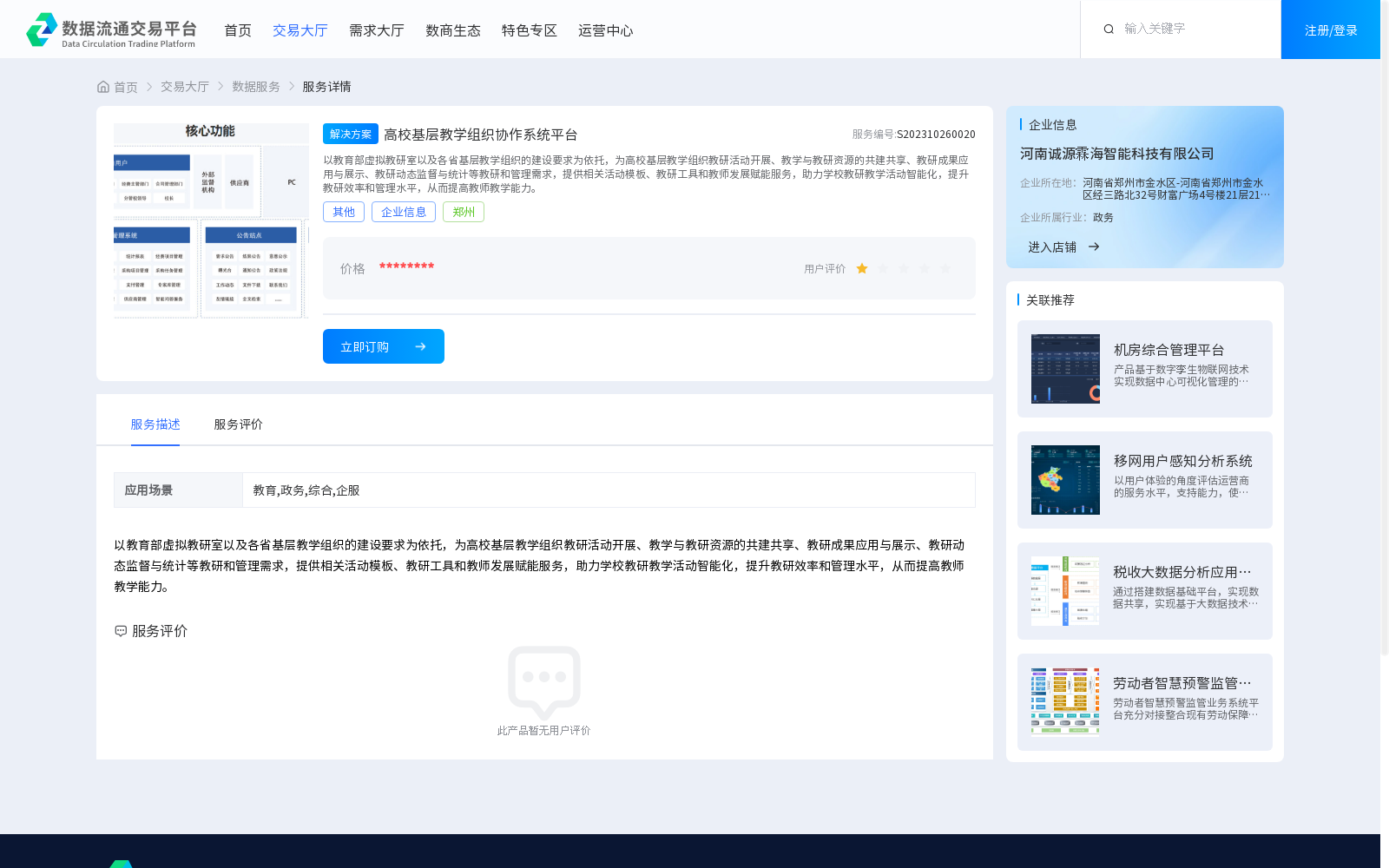Click the 立即订购 button
The height and width of the screenshot is (868, 1389).
click(384, 346)
